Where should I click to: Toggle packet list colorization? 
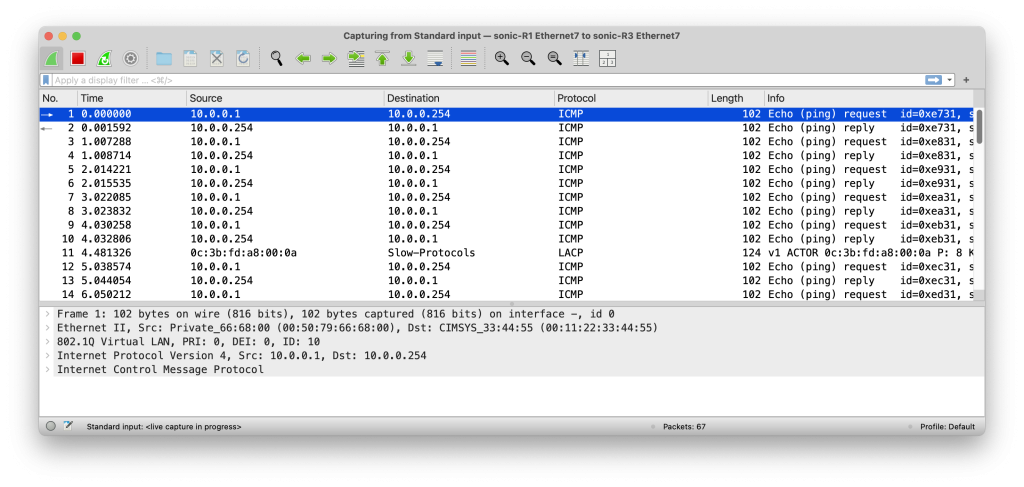pyautogui.click(x=467, y=59)
